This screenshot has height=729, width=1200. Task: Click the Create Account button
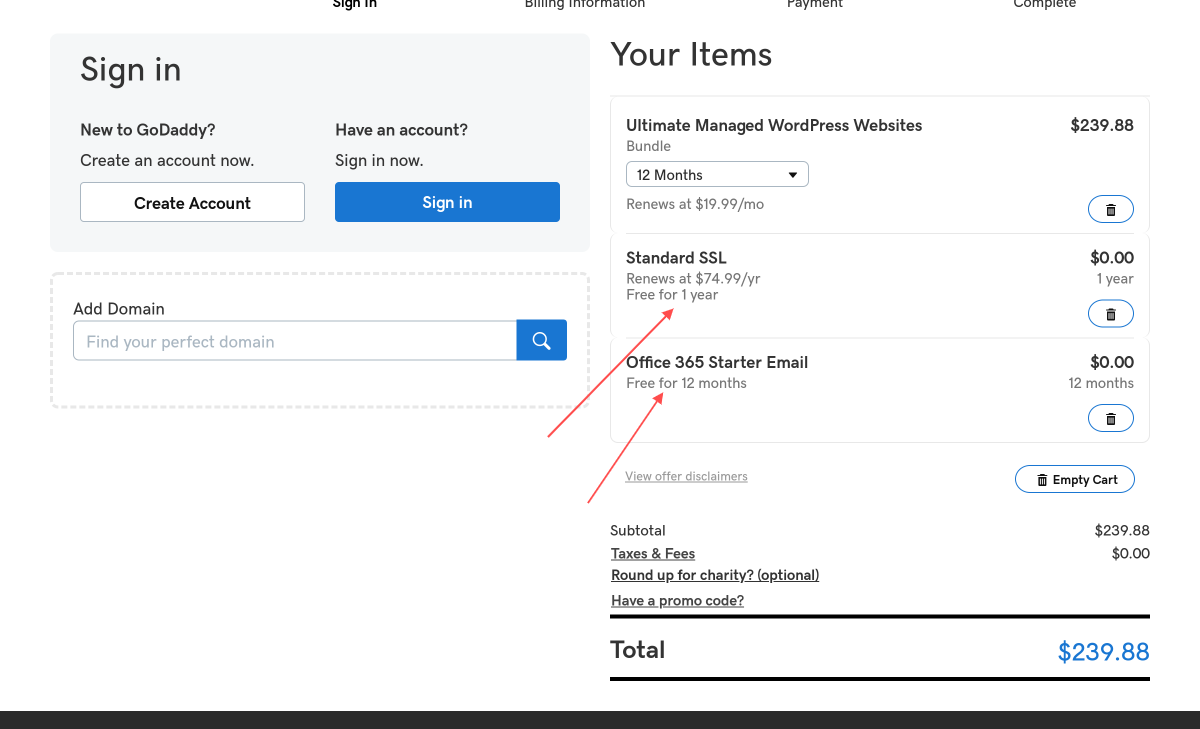(x=192, y=202)
